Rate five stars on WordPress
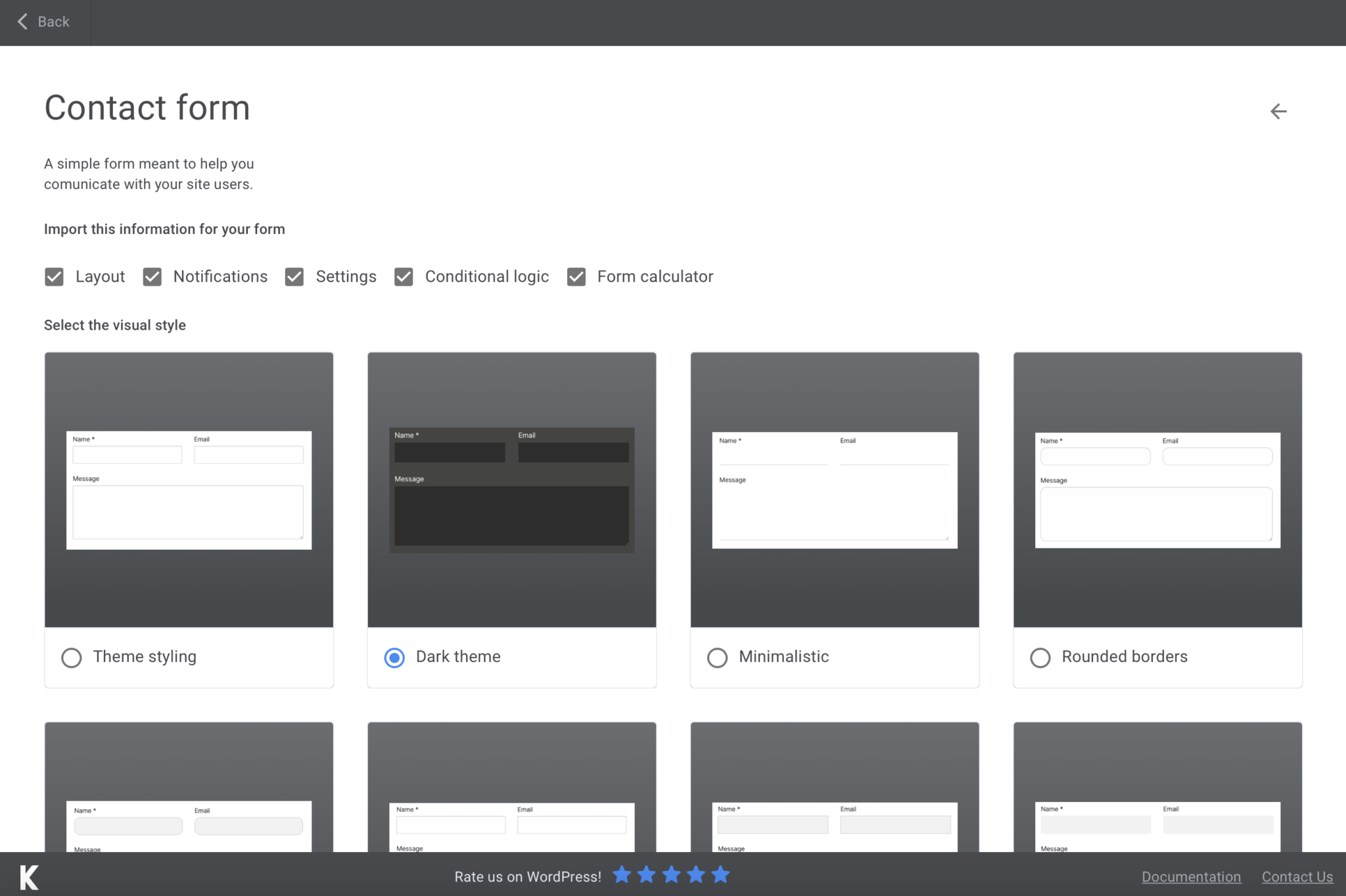The image size is (1346, 896). [721, 874]
